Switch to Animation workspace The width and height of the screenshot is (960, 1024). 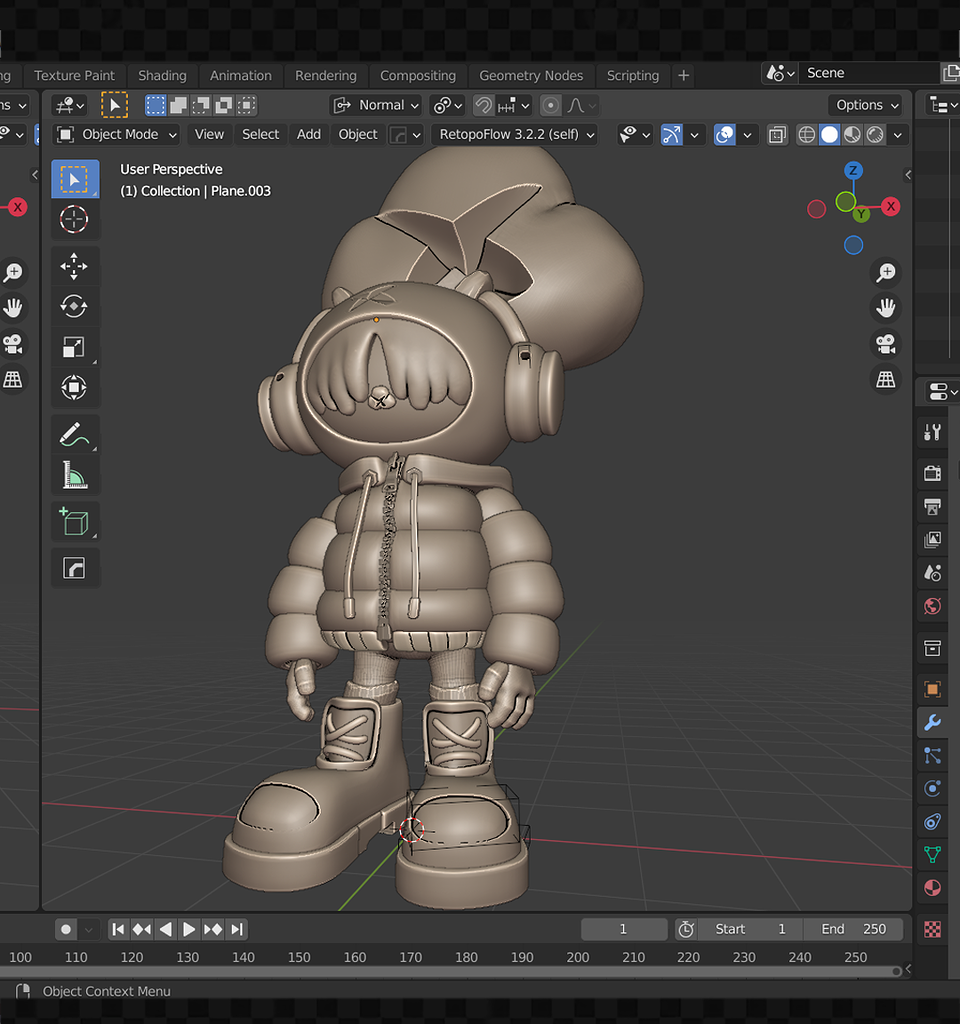pos(240,76)
